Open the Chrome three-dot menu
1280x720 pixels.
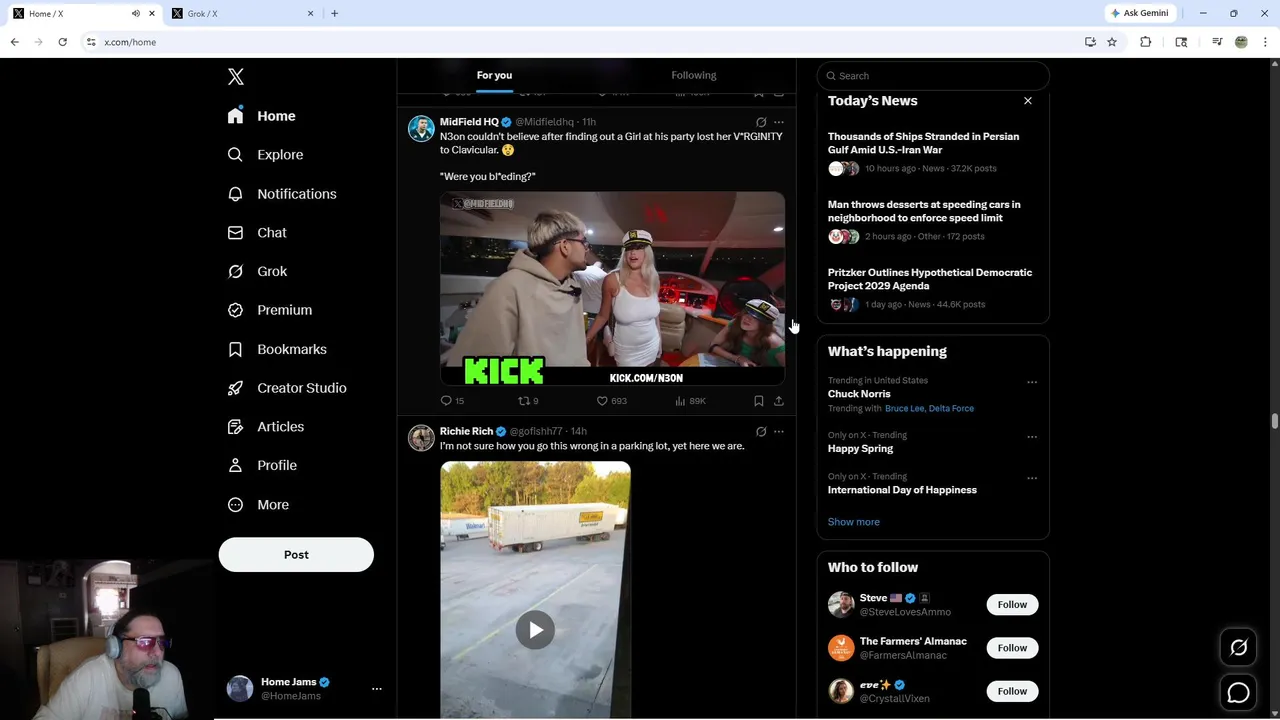click(1266, 42)
